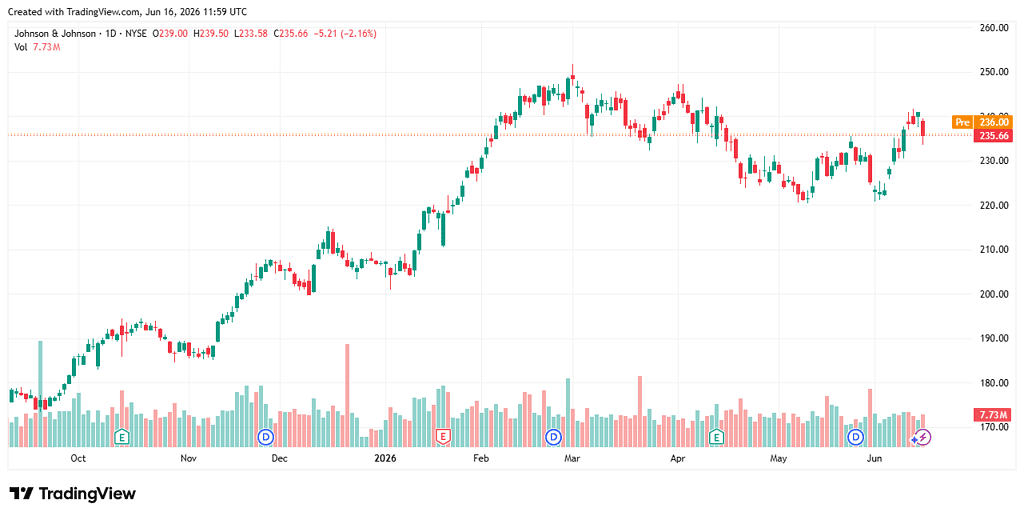
Task: Click the Dec label on time axis
Action: [x=279, y=459]
